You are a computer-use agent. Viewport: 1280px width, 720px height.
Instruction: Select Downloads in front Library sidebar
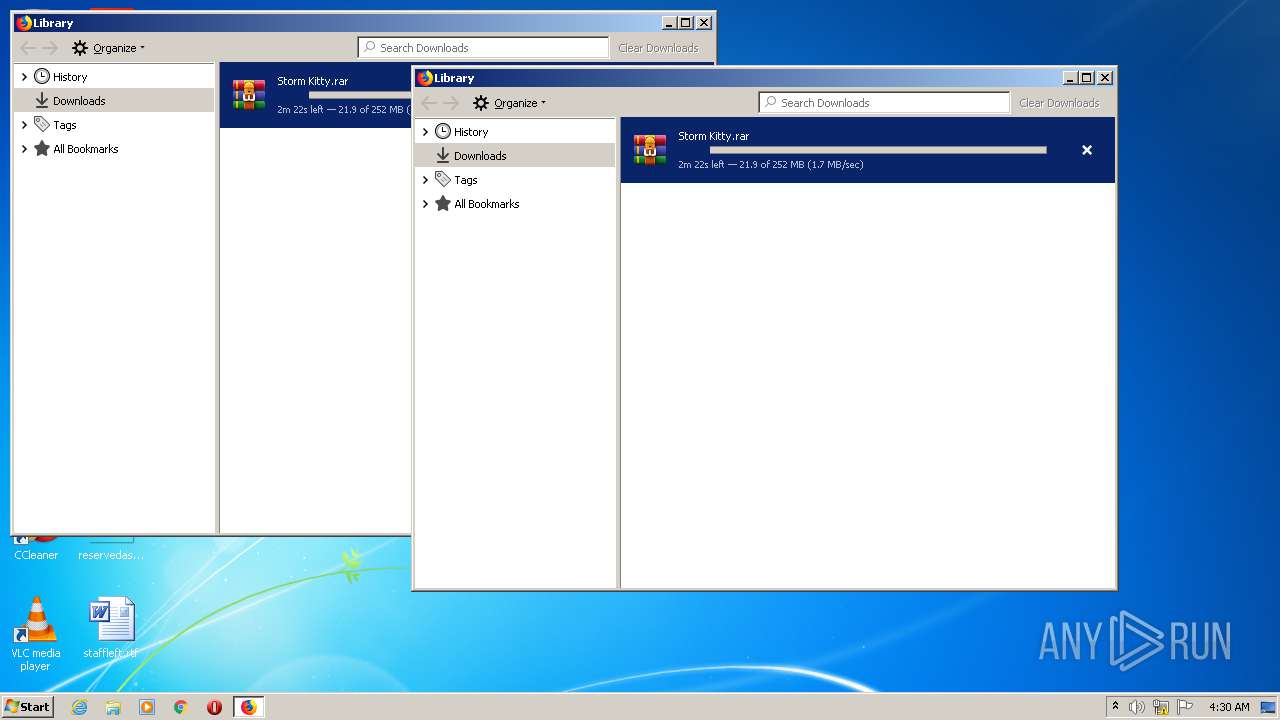tap(515, 156)
